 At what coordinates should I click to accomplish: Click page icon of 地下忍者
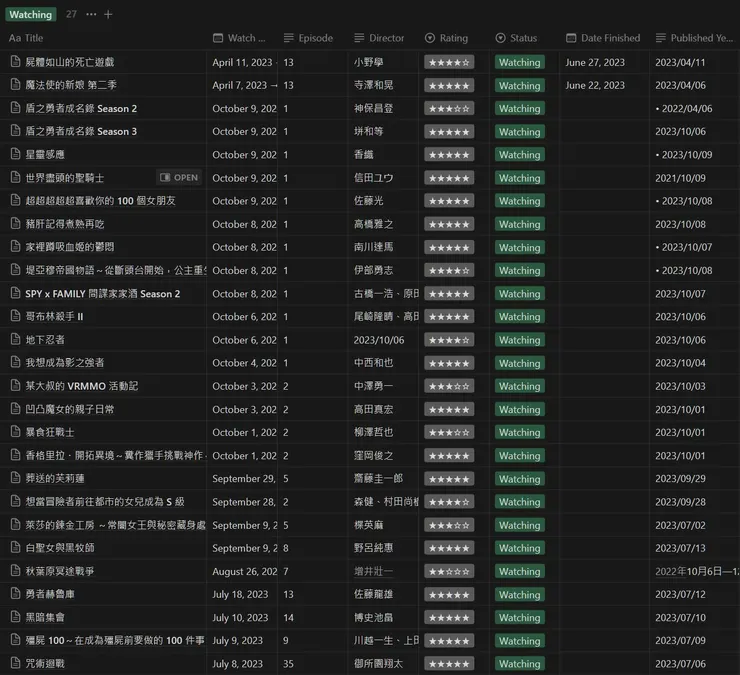16,339
